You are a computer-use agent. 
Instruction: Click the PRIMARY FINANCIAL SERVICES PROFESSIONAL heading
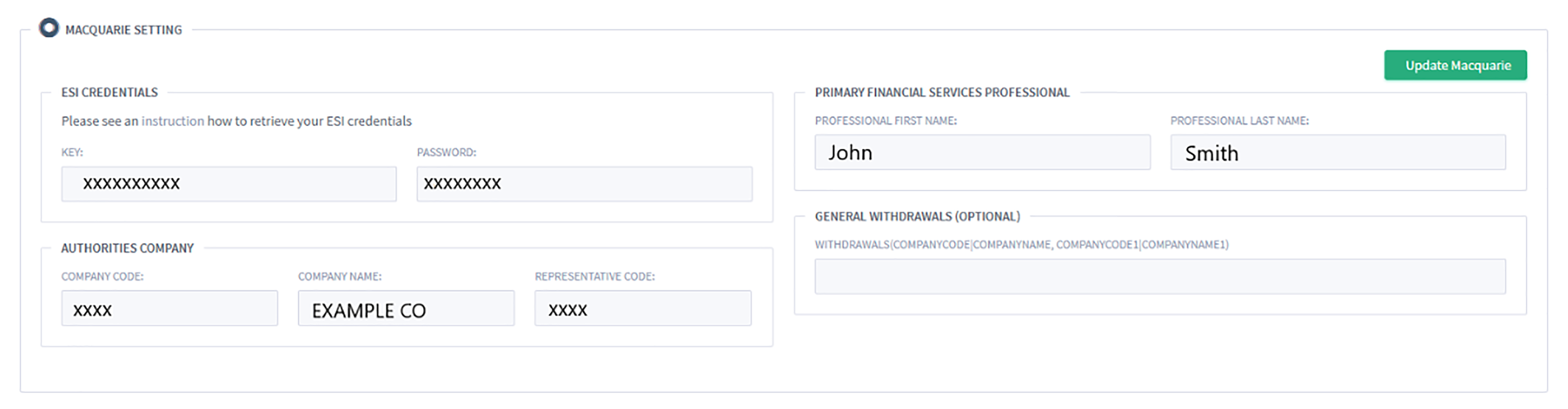coord(942,93)
